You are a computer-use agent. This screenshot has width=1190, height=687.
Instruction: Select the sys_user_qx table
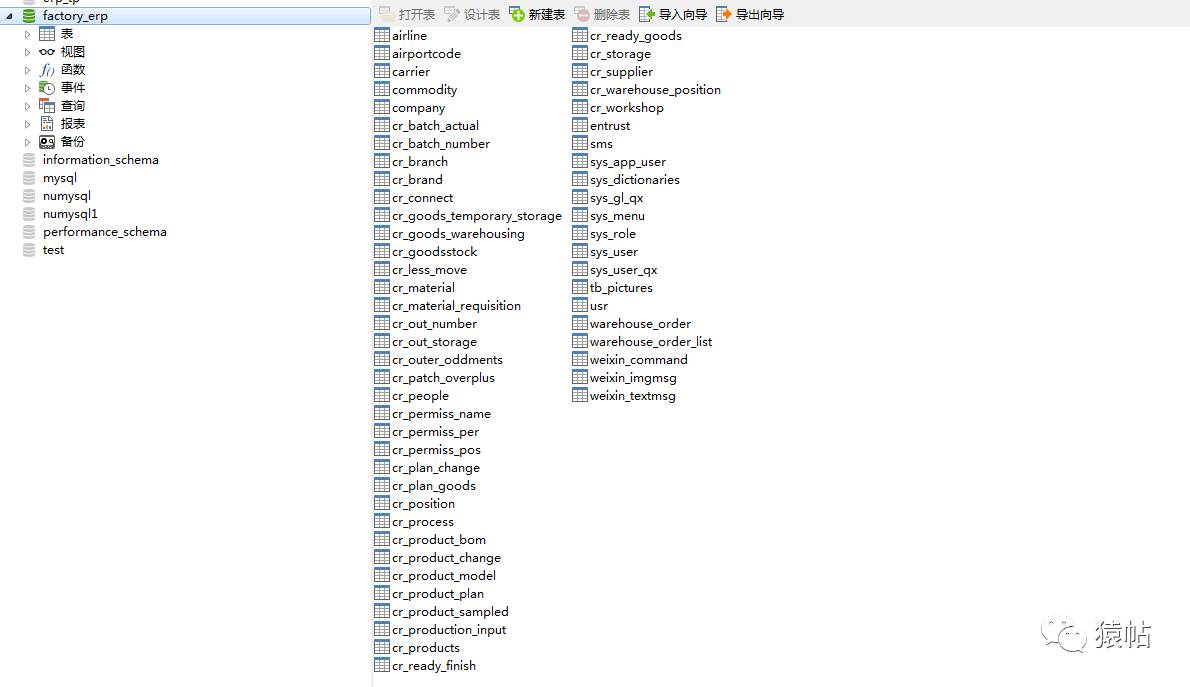623,270
